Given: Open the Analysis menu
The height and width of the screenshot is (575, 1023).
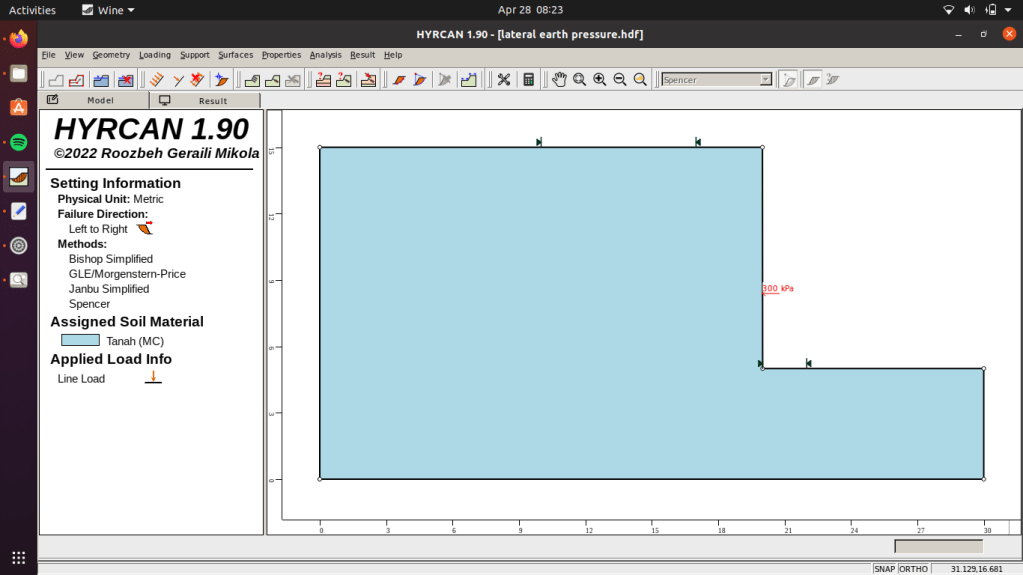Looking at the screenshot, I should [x=325, y=55].
